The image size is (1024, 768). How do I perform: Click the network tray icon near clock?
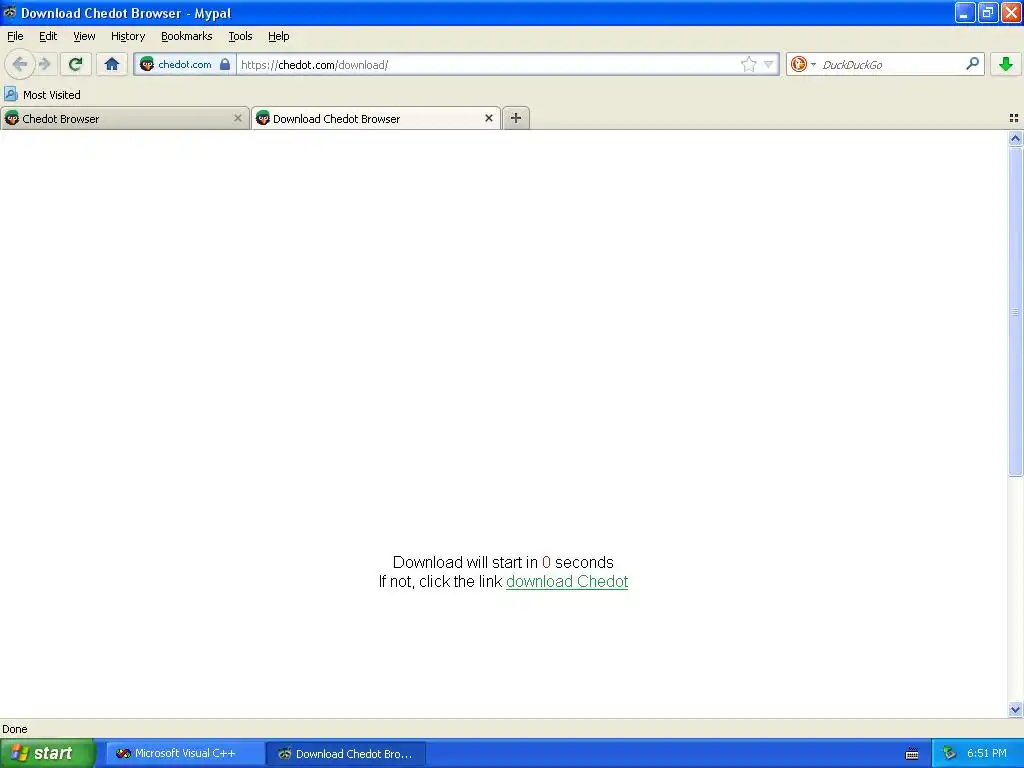[x=949, y=753]
